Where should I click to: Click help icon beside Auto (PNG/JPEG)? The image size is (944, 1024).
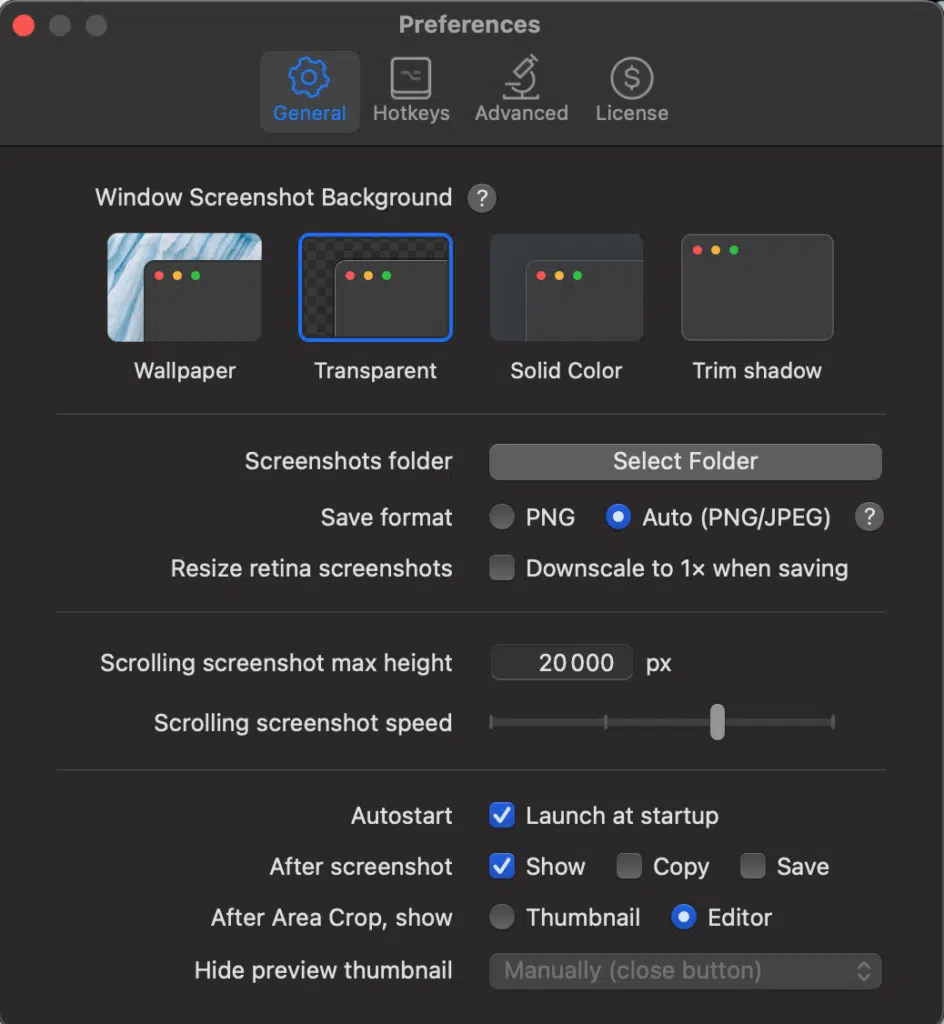(869, 517)
